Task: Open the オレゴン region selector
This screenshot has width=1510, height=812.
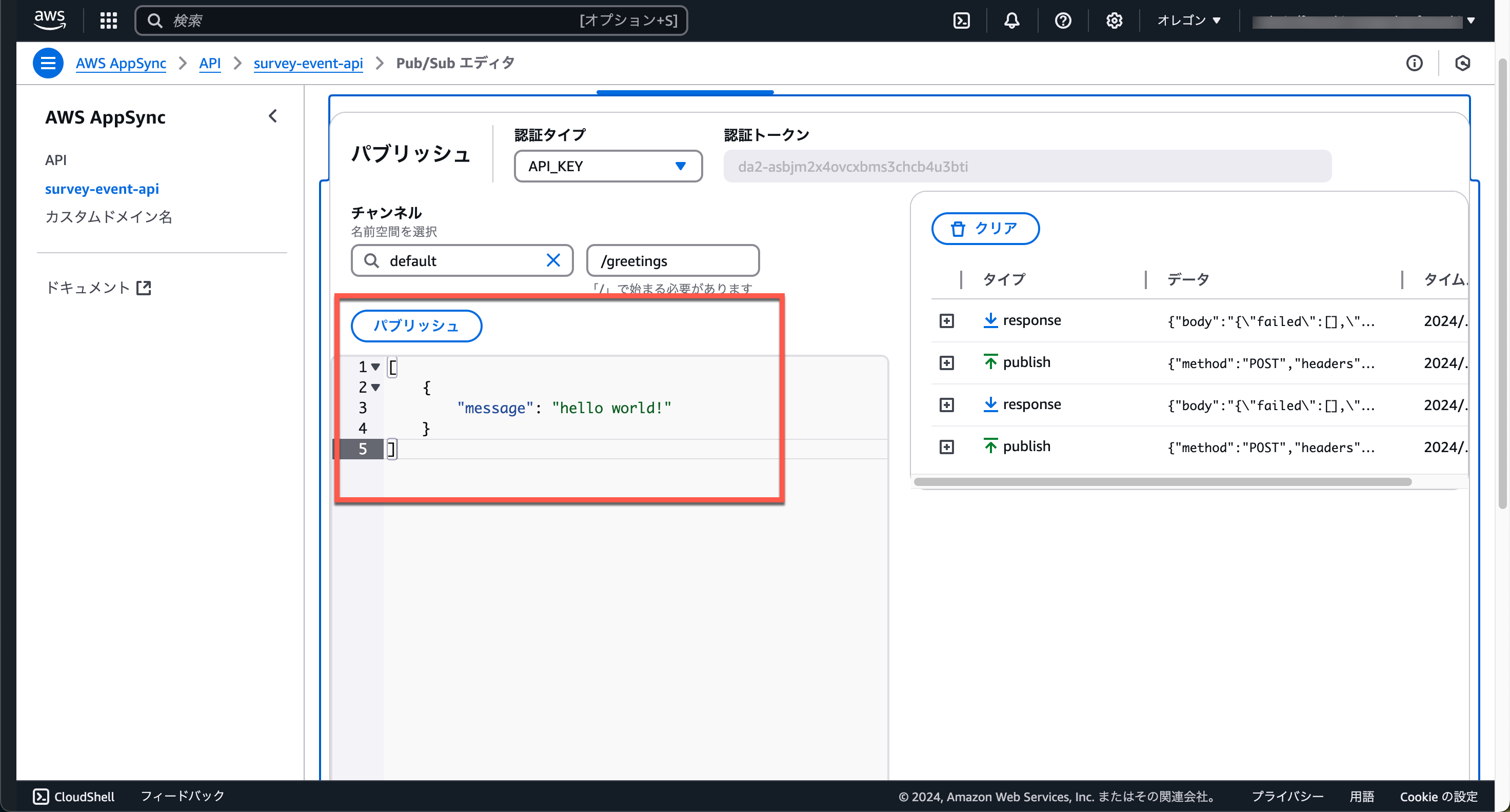Action: (1189, 21)
